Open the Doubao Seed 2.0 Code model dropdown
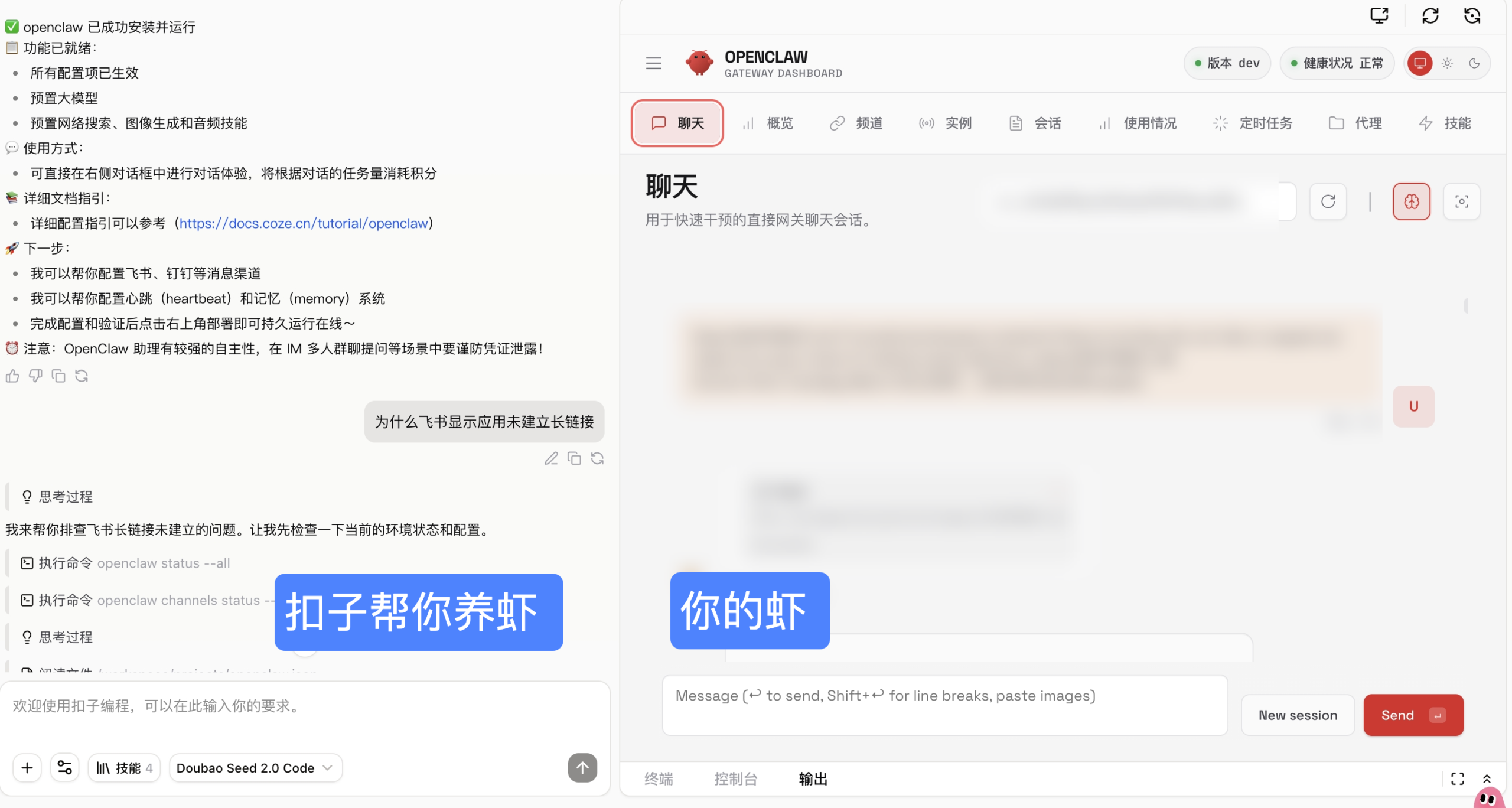The width and height of the screenshot is (1512, 808). [x=255, y=767]
